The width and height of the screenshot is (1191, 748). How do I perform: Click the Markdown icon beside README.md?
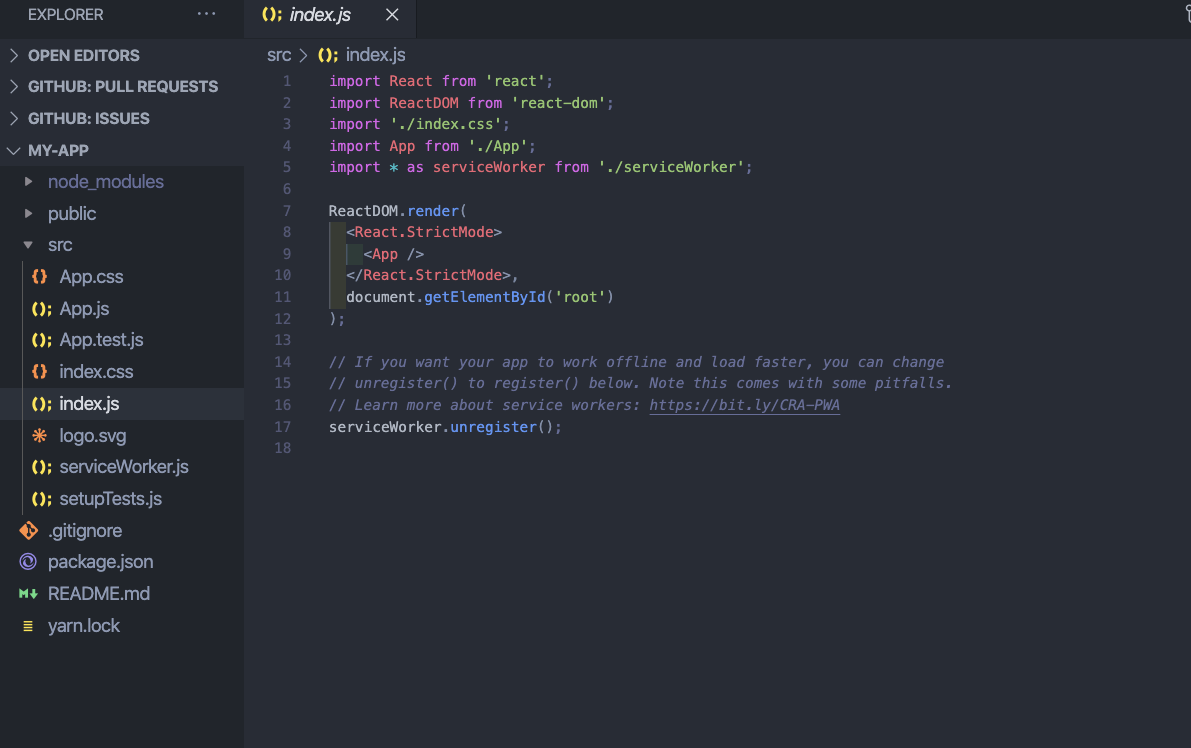click(x=28, y=593)
